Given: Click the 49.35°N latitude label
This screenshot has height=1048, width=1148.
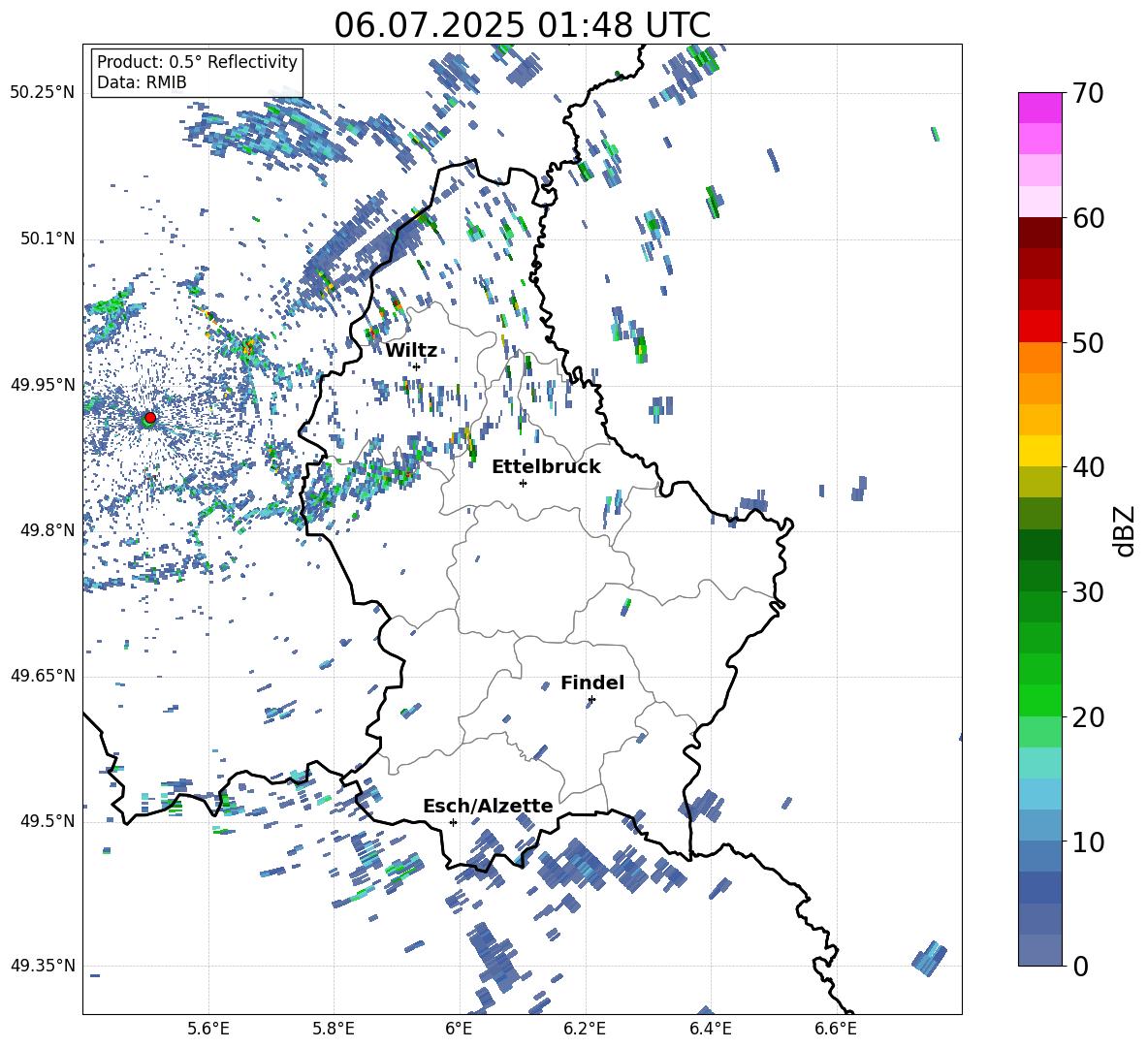Looking at the screenshot, I should (x=43, y=966).
